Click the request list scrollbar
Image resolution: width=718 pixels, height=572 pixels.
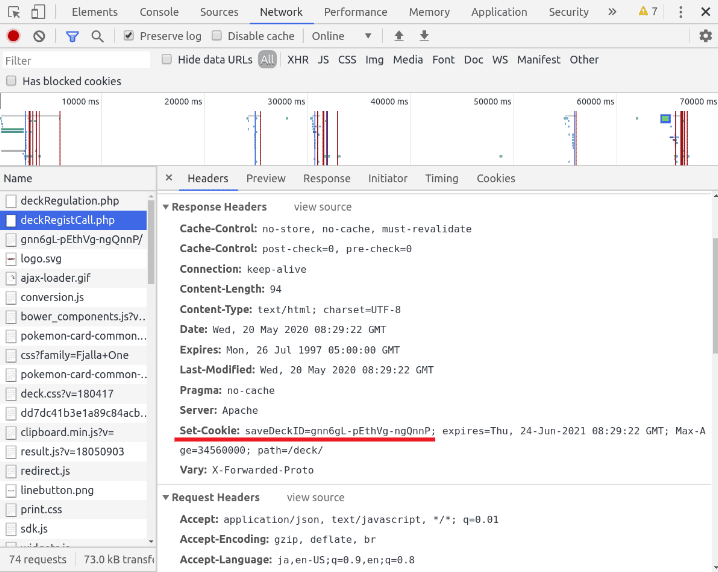151,243
